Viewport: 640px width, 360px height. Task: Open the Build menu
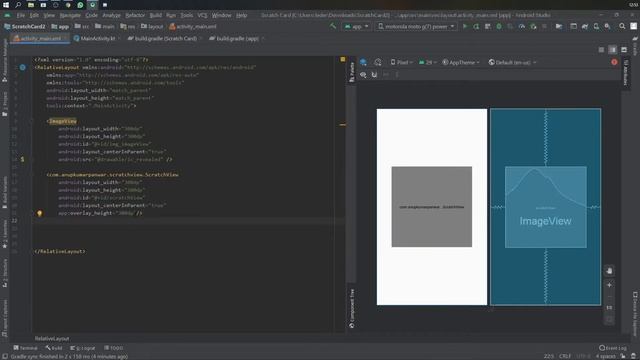click(x=156, y=15)
